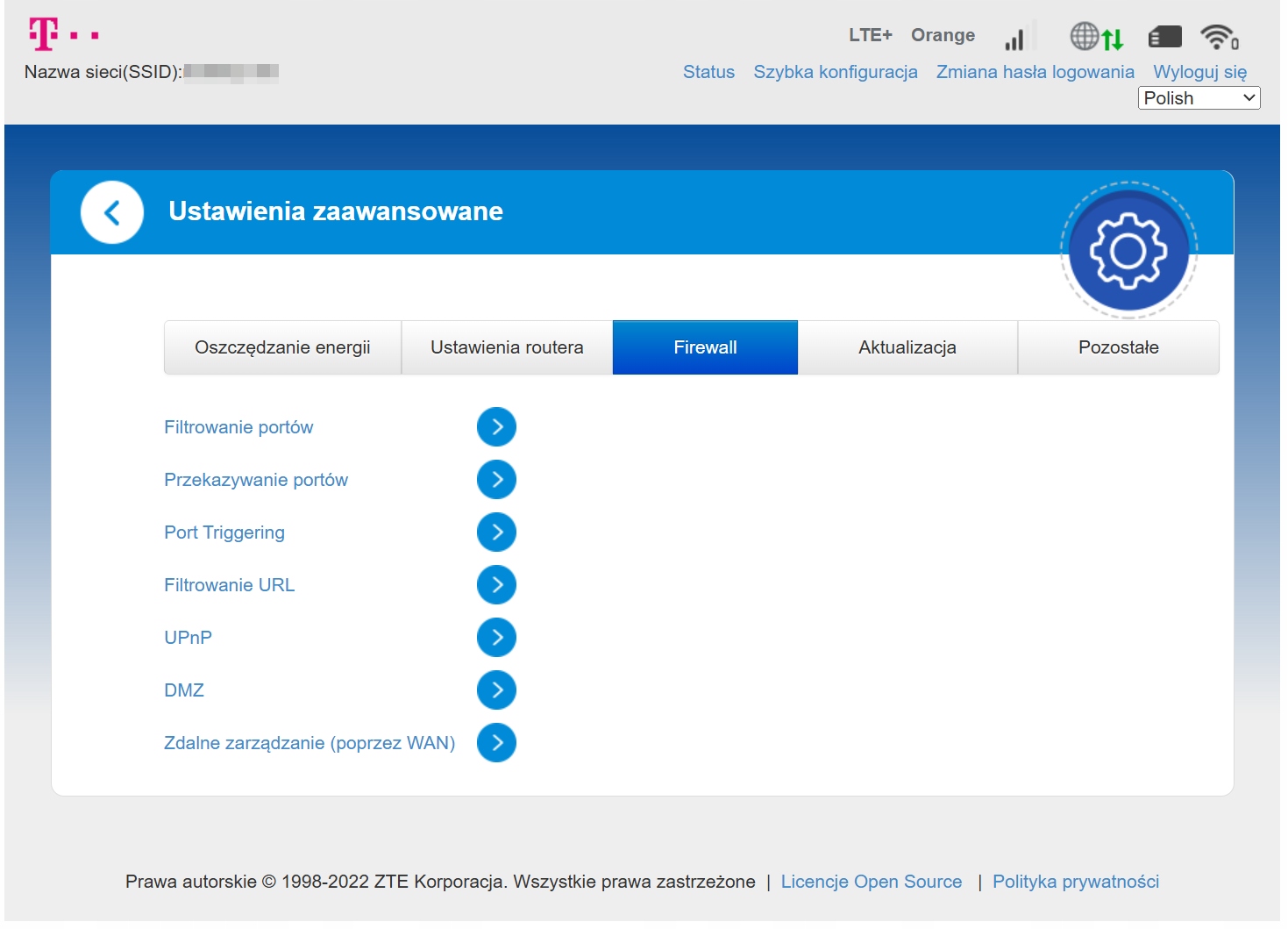1288x929 pixels.
Task: Open Zmiana hasła logowania link
Action: point(1035,72)
